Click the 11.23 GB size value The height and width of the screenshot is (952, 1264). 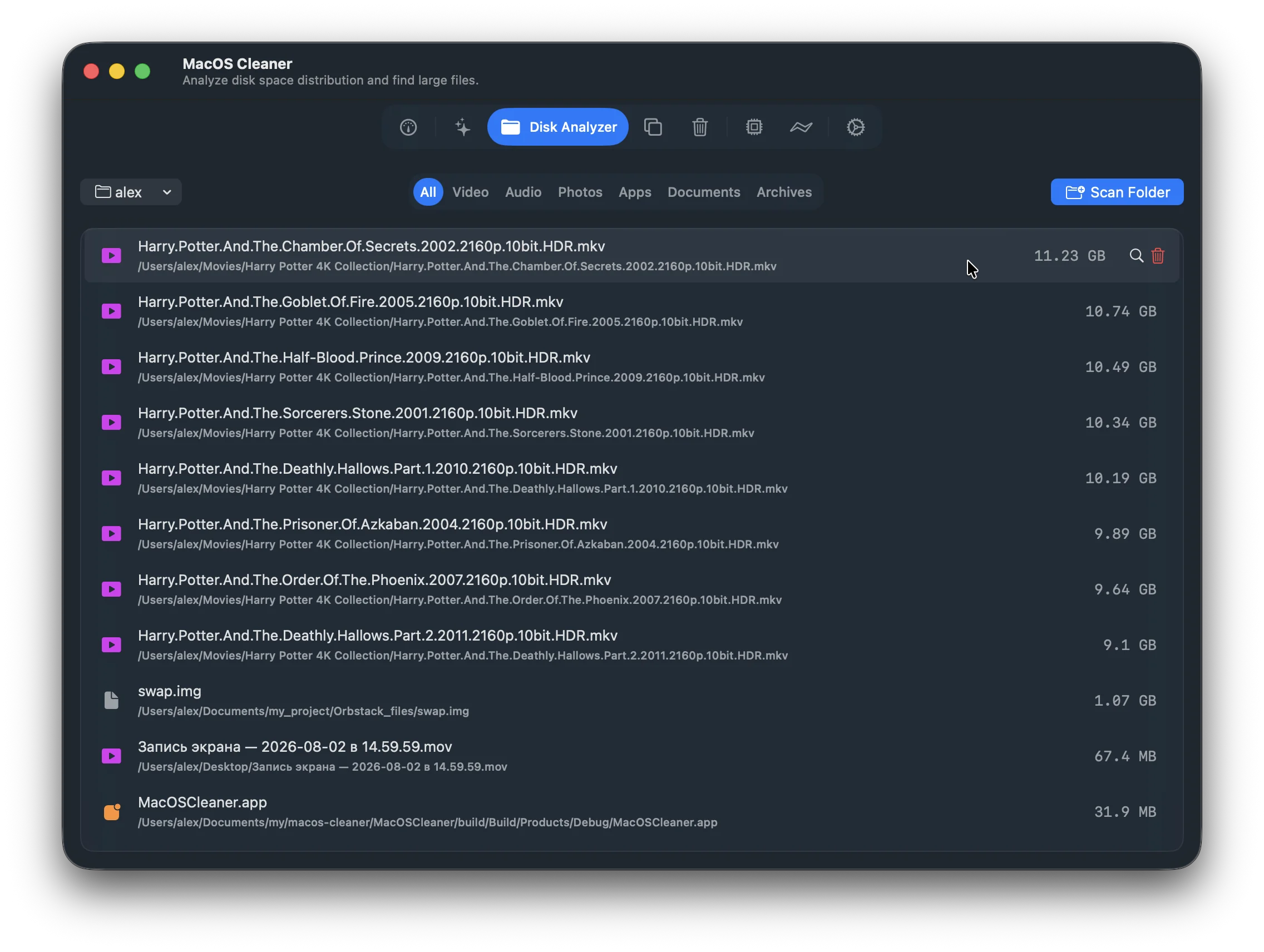[1069, 256]
